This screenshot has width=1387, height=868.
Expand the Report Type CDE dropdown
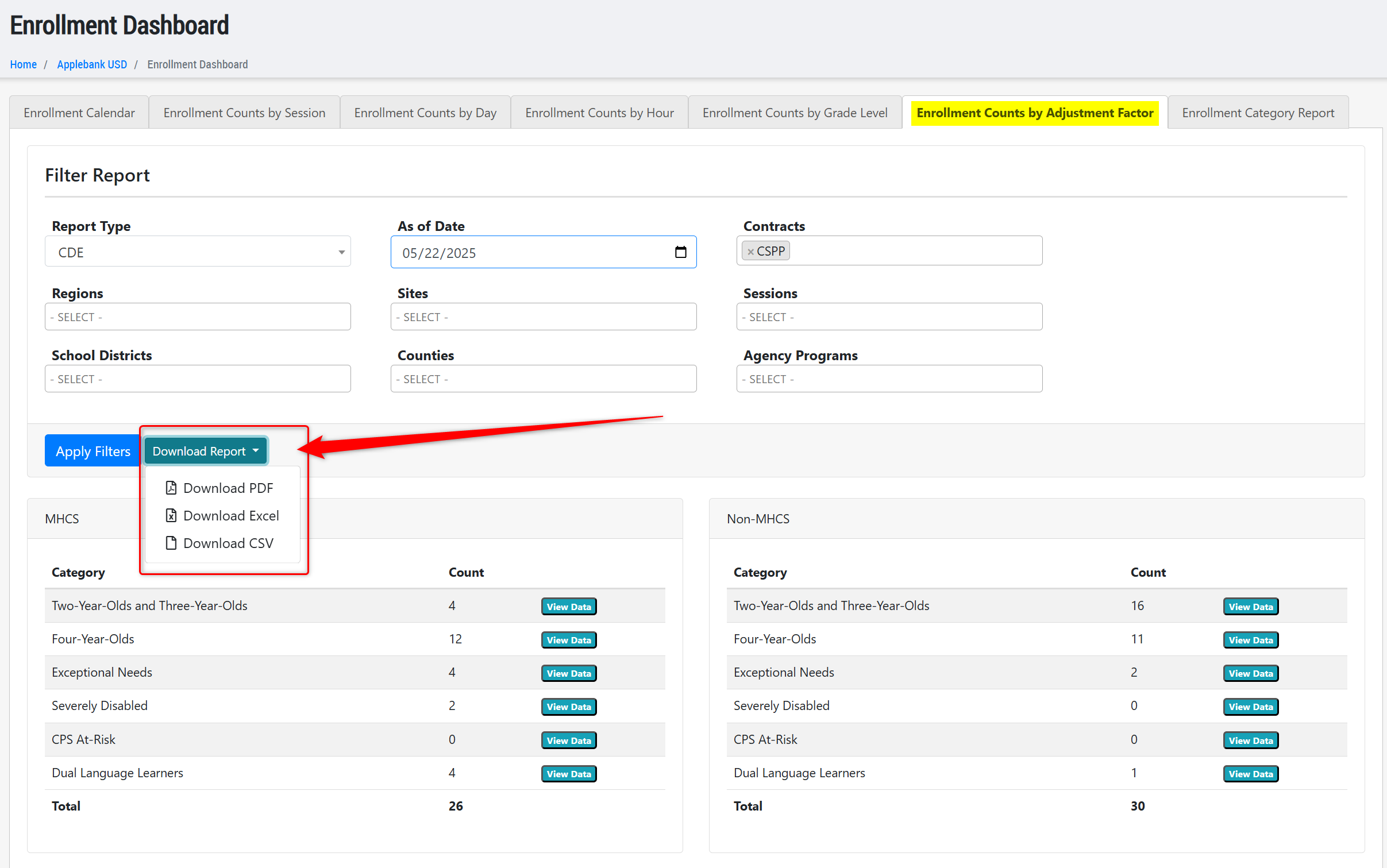pyautogui.click(x=198, y=252)
